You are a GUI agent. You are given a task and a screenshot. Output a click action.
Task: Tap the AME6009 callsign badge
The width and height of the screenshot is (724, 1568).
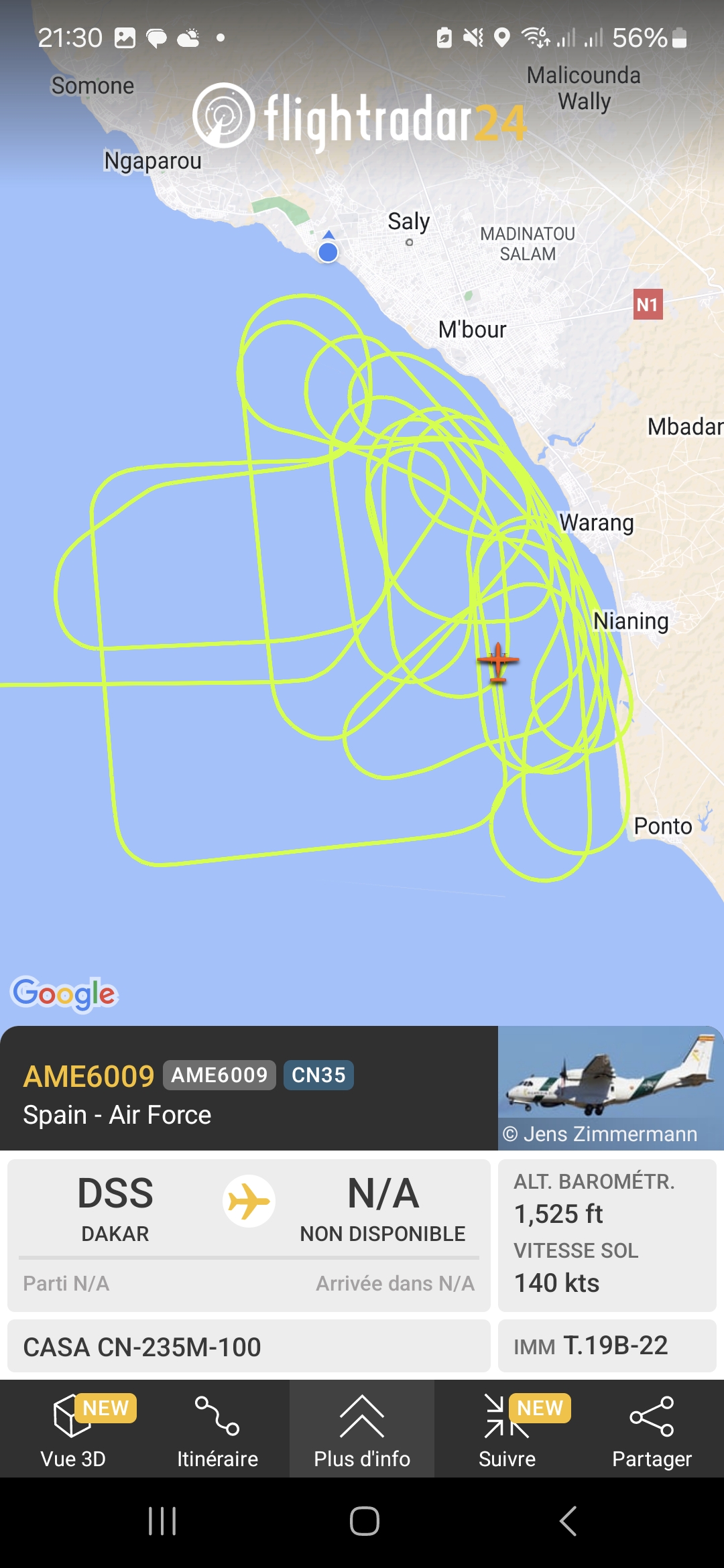click(219, 1075)
